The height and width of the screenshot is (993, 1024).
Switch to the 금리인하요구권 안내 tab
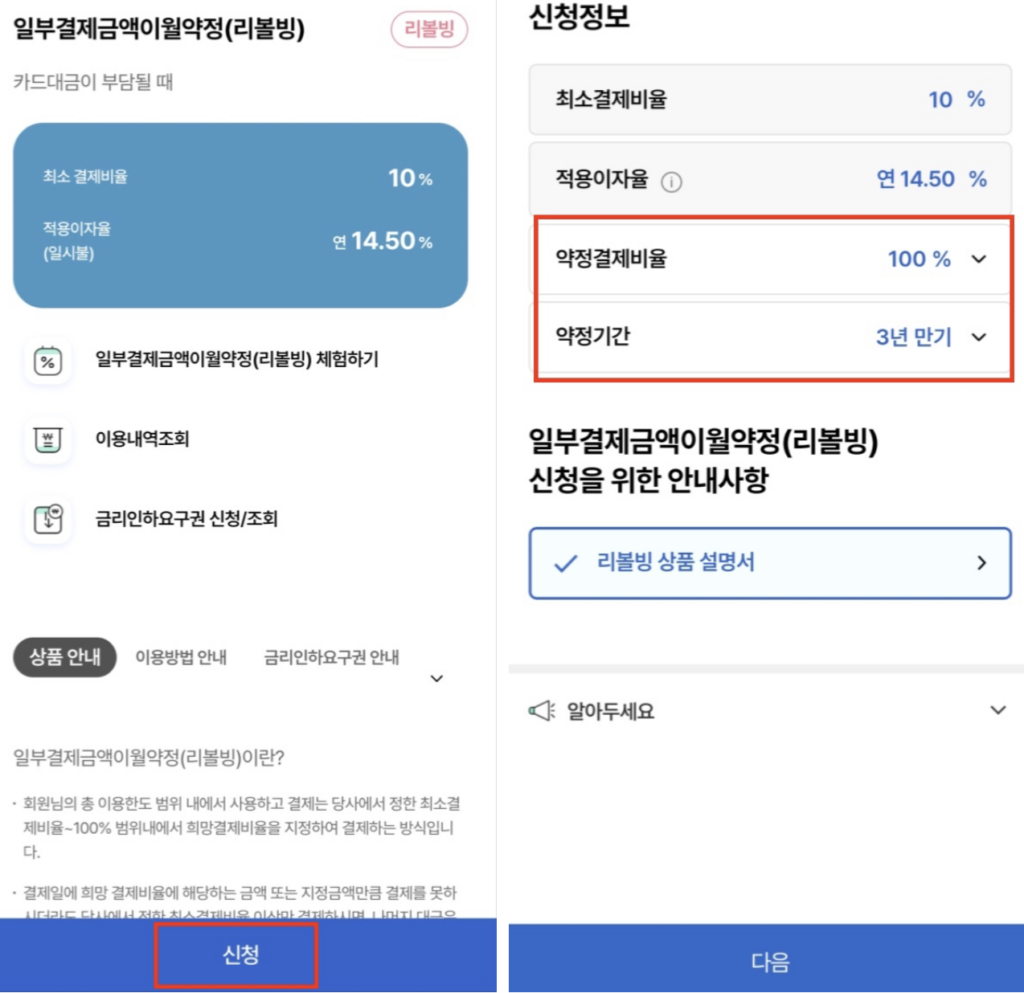(x=331, y=657)
